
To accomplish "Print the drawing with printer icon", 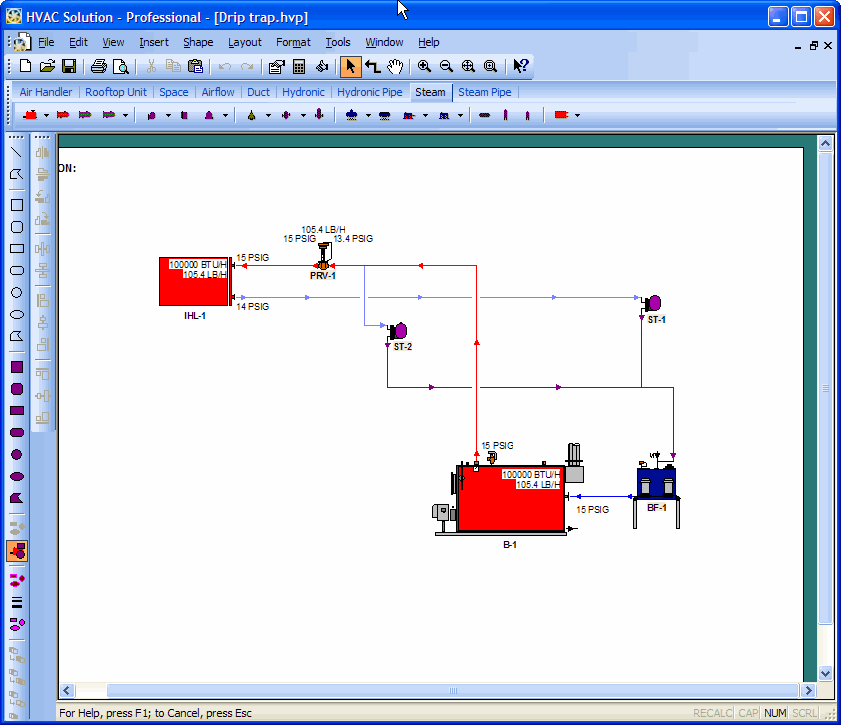I will click(x=99, y=66).
